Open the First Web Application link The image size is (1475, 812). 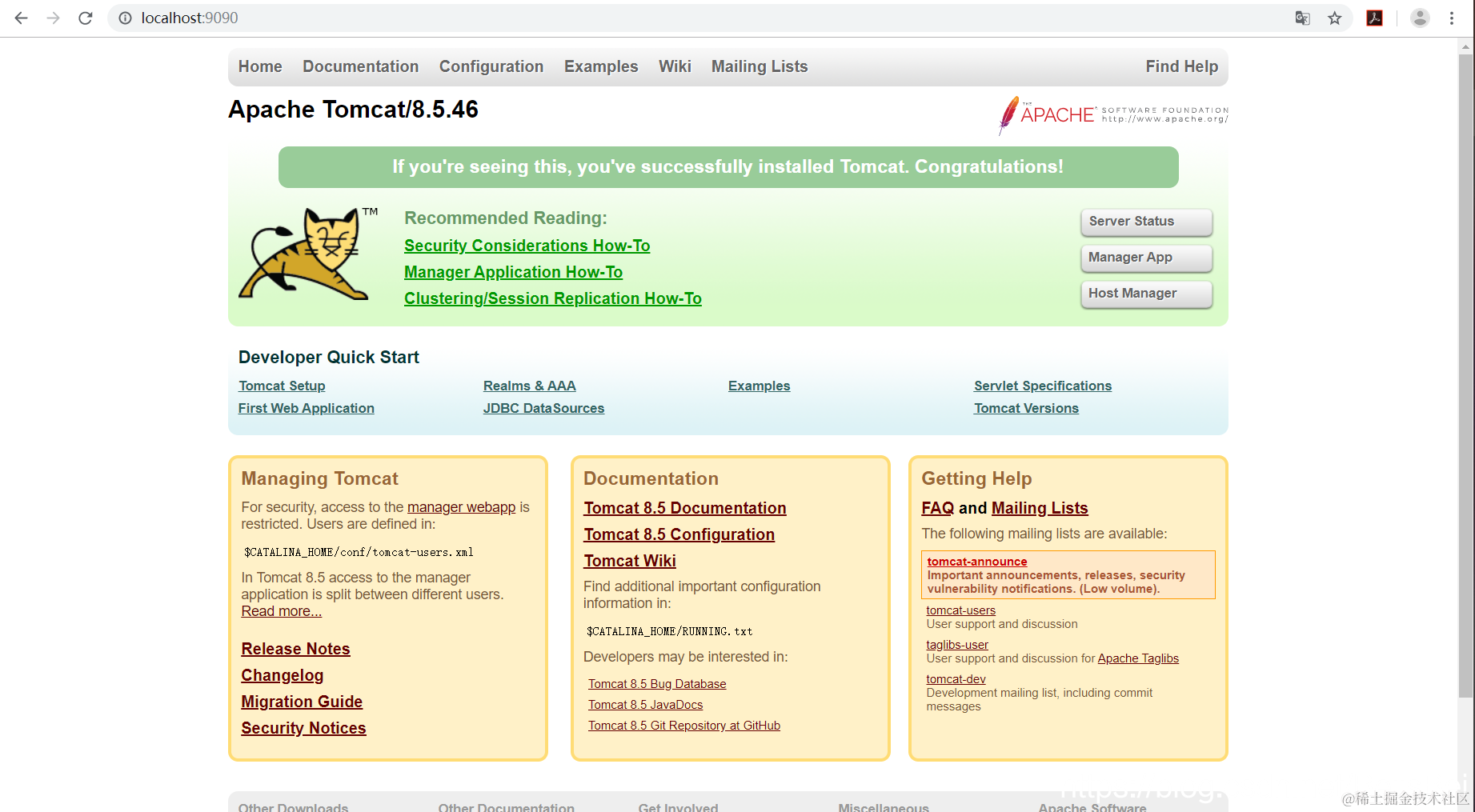point(307,408)
